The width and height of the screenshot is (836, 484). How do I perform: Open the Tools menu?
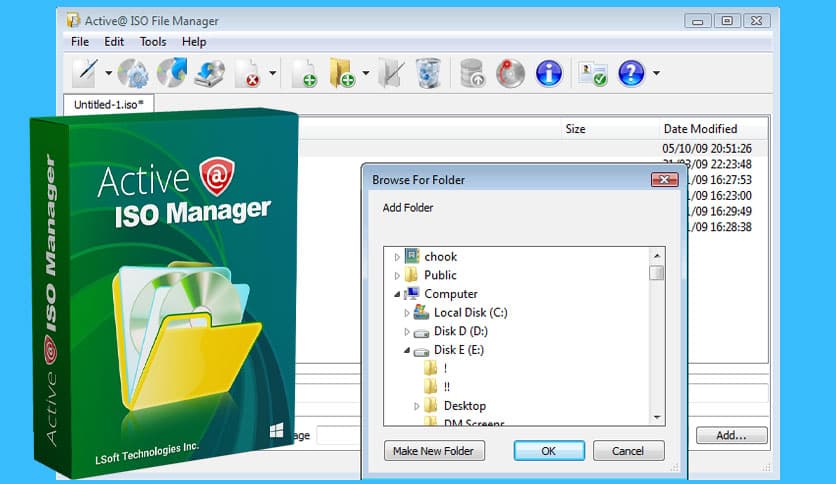pos(153,42)
